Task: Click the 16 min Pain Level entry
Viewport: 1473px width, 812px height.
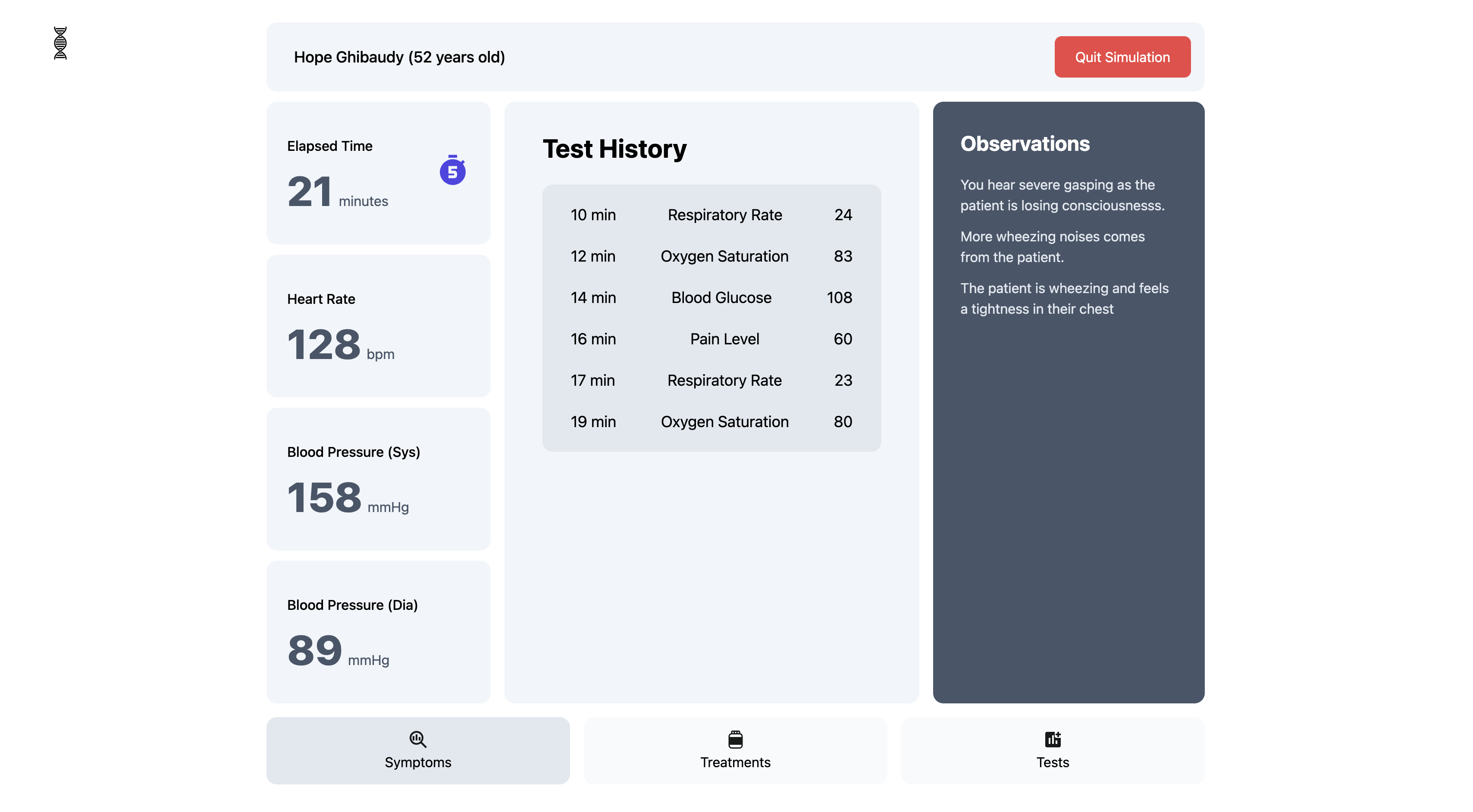Action: point(711,339)
